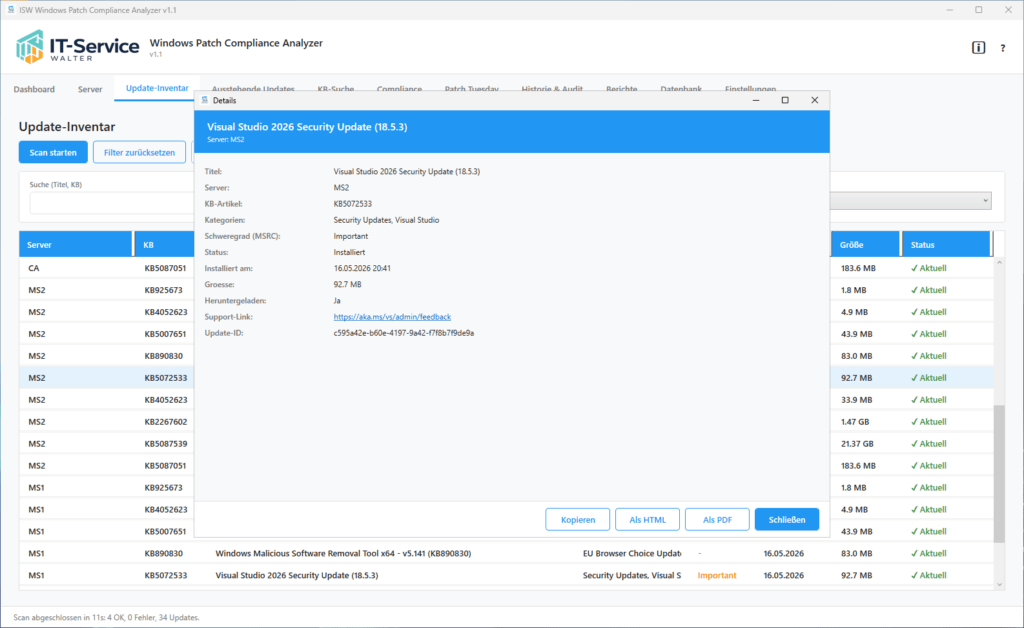Click the info icon in header
The height and width of the screenshot is (628, 1024).
(978, 48)
